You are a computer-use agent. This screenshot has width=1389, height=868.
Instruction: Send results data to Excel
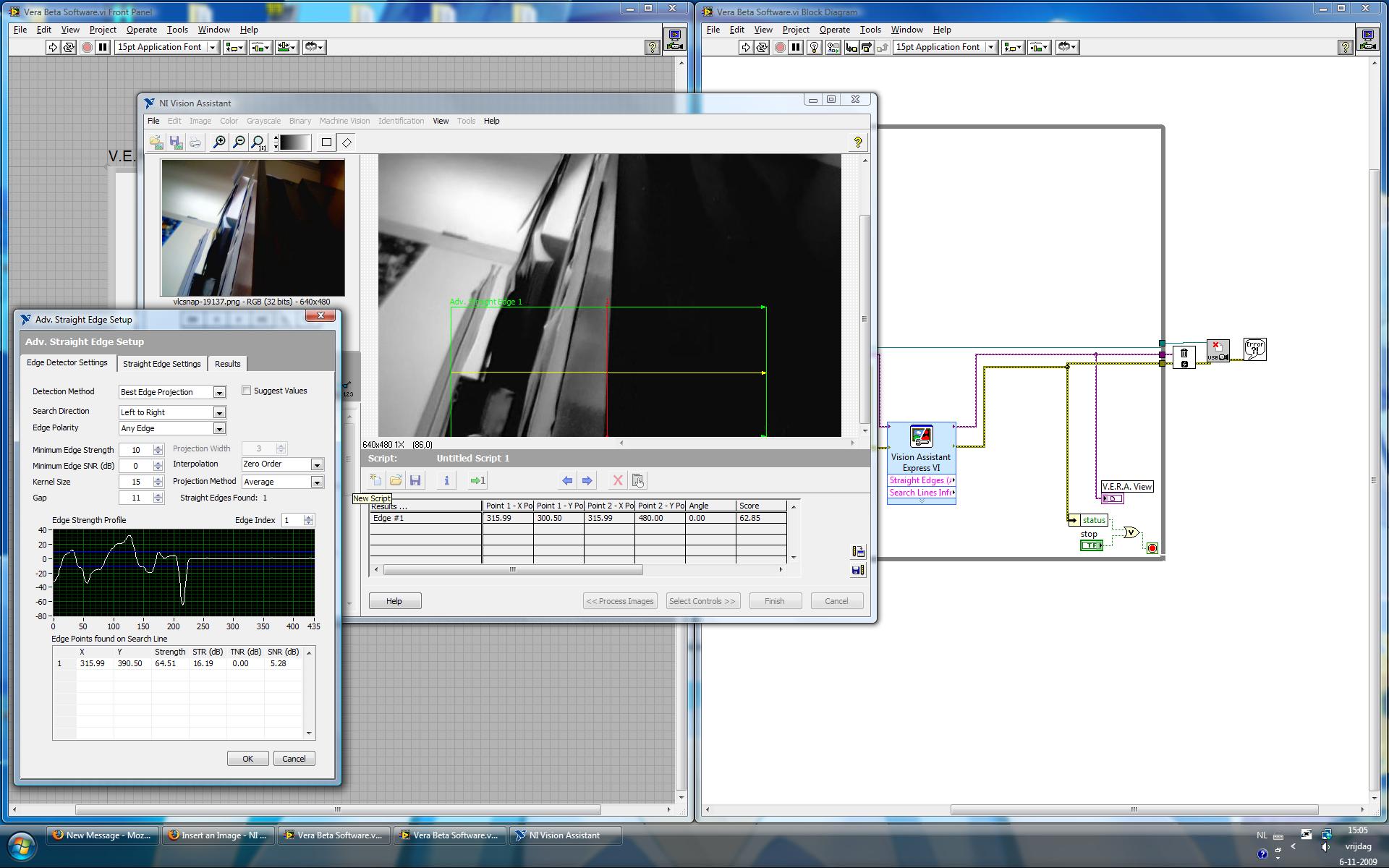(858, 552)
